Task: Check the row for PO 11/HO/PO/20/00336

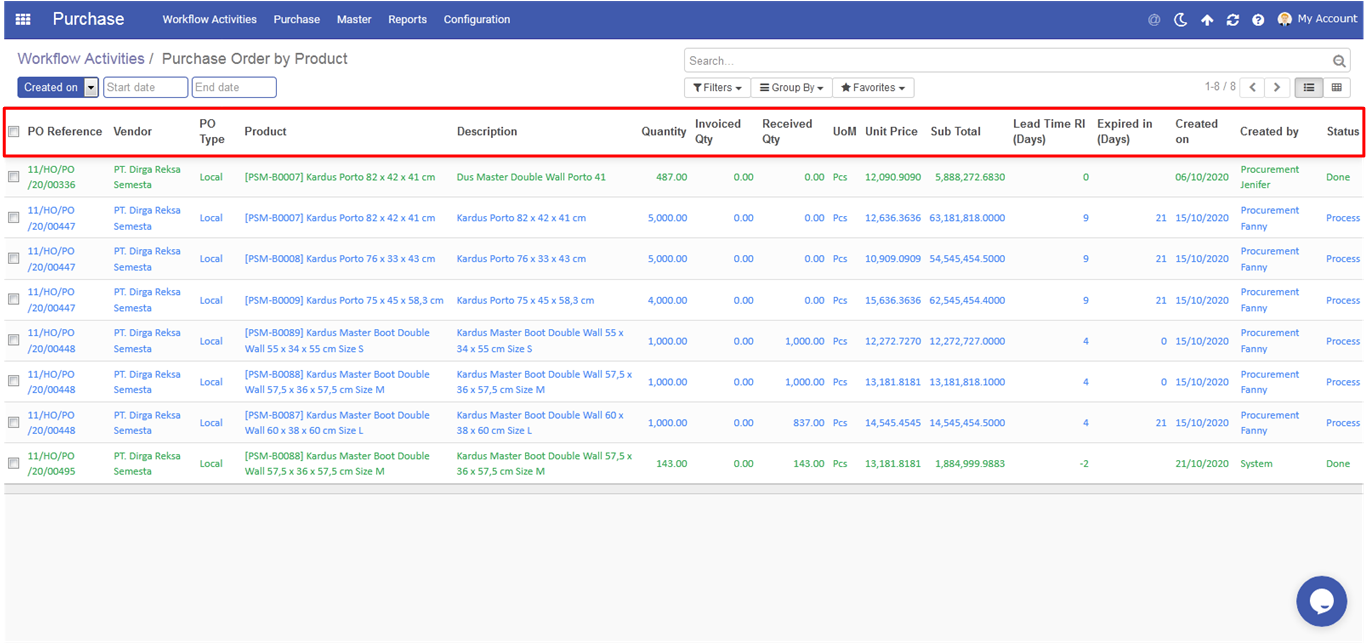Action: 14,177
